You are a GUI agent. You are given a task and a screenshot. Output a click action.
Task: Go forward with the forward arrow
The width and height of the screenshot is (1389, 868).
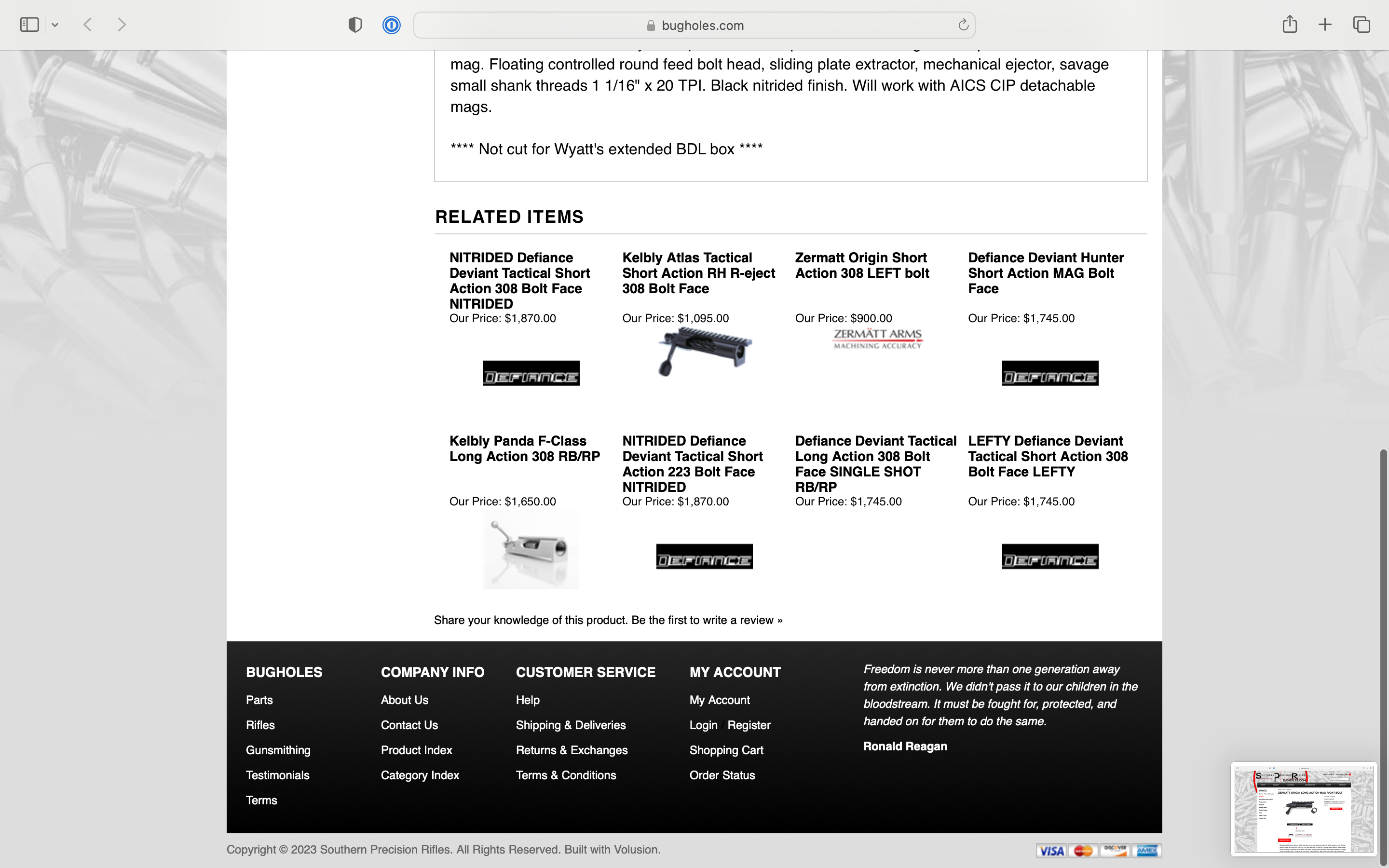[x=121, y=25]
